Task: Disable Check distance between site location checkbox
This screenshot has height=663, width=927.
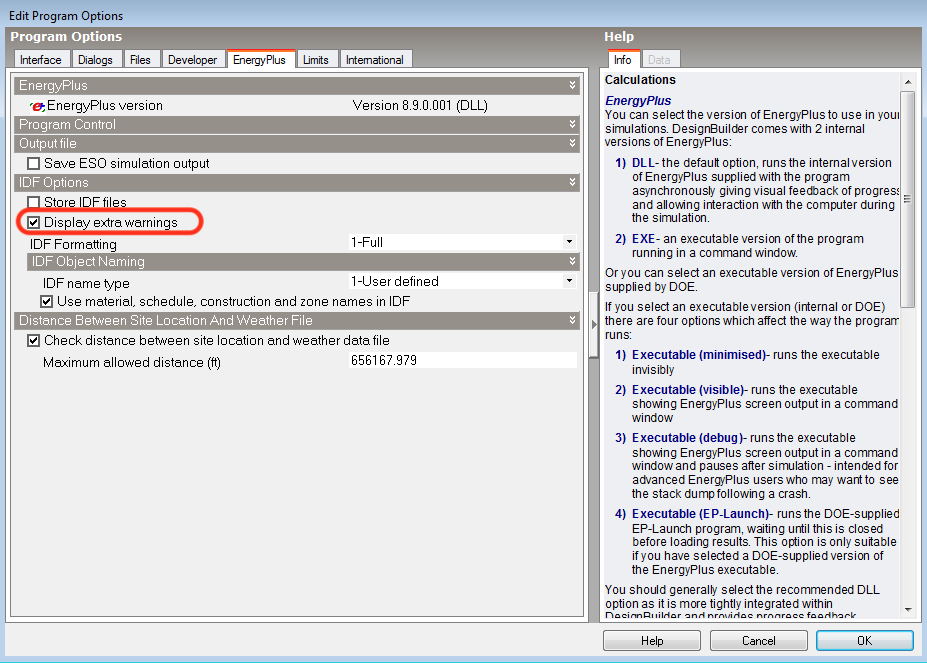Action: 34,341
